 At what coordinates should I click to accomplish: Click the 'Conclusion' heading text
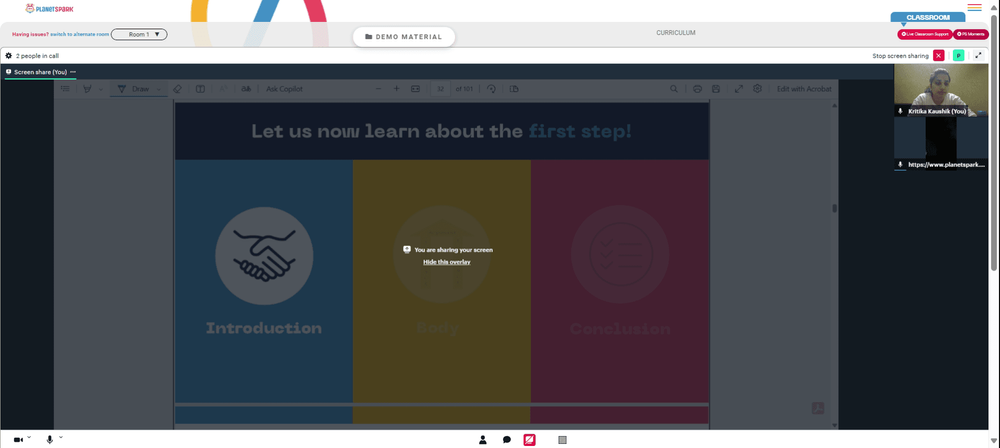click(x=620, y=329)
